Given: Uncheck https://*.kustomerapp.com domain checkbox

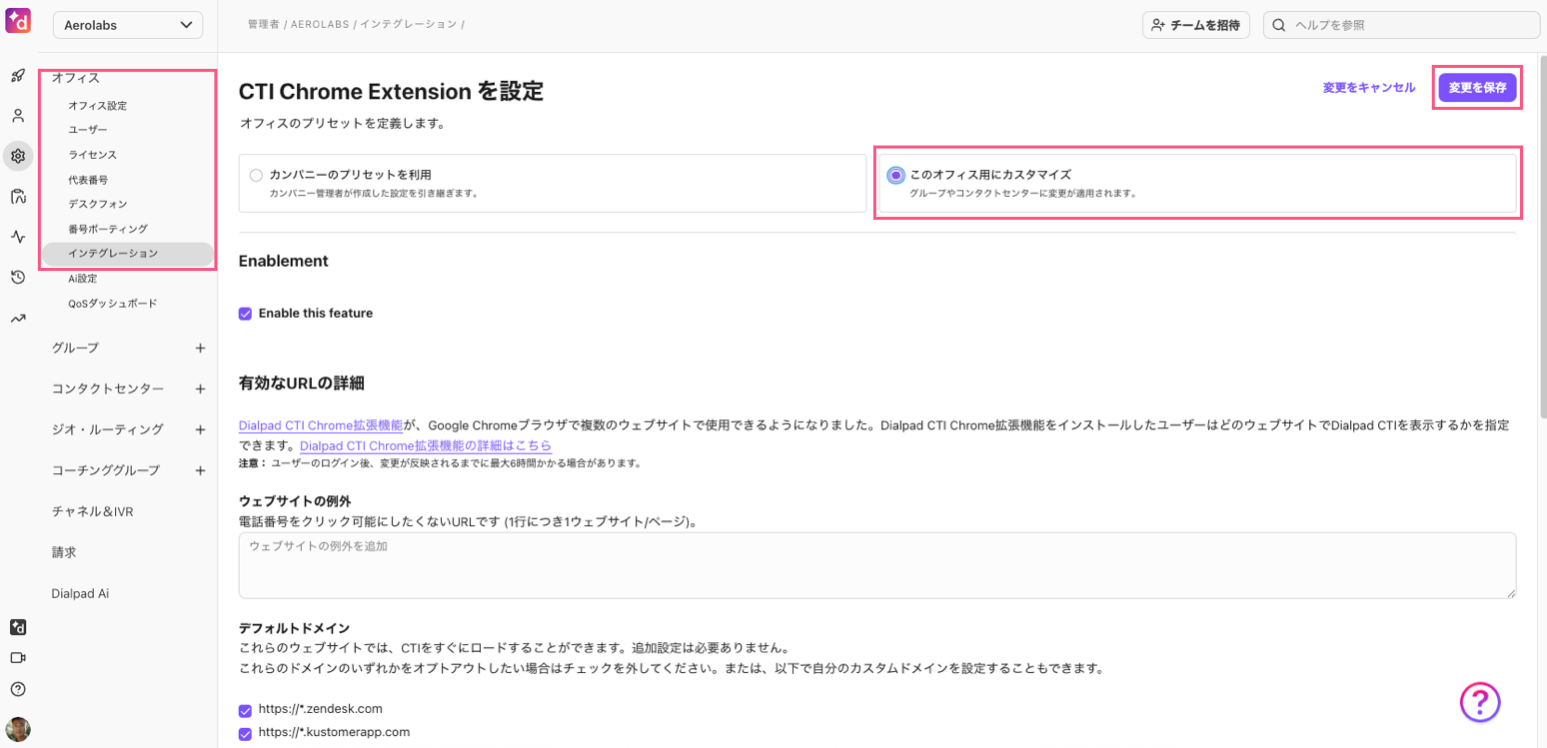Looking at the screenshot, I should pos(245,734).
